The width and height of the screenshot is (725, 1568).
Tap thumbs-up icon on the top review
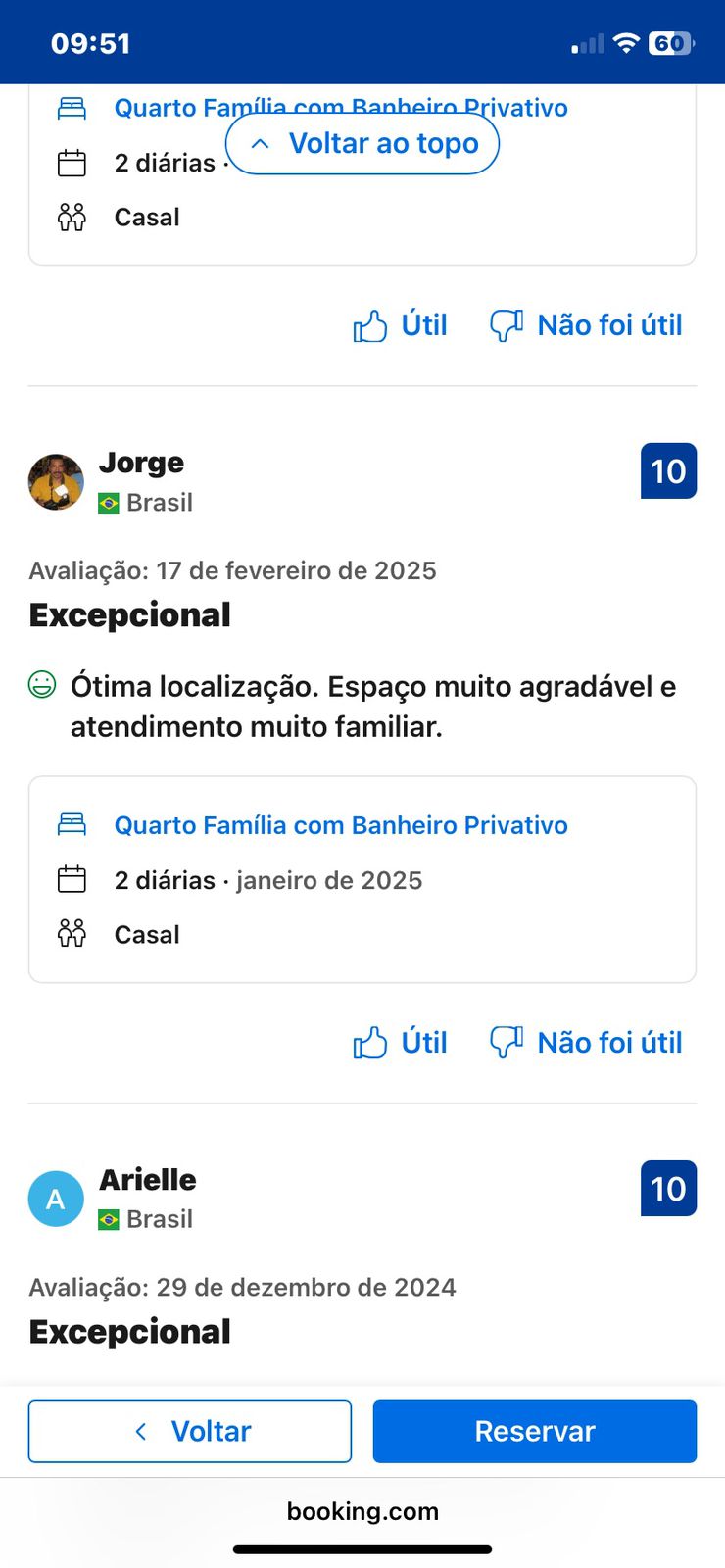[x=370, y=325]
